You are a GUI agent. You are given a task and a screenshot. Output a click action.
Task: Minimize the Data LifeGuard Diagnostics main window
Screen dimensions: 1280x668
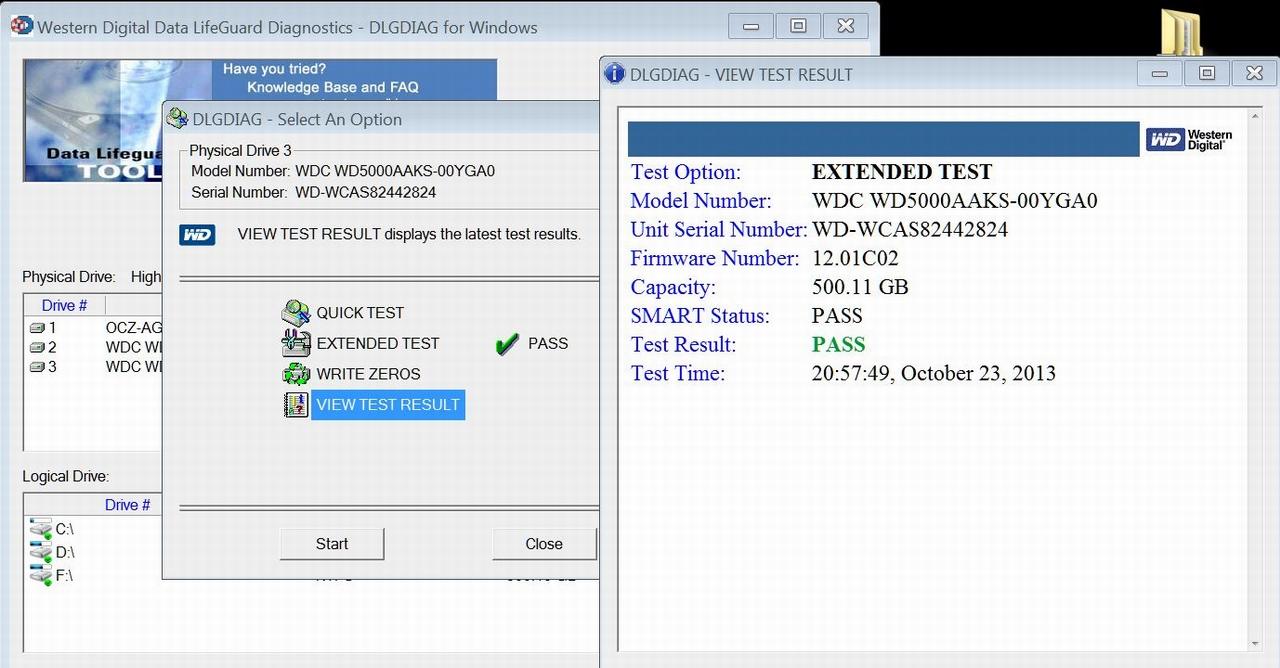click(x=751, y=26)
